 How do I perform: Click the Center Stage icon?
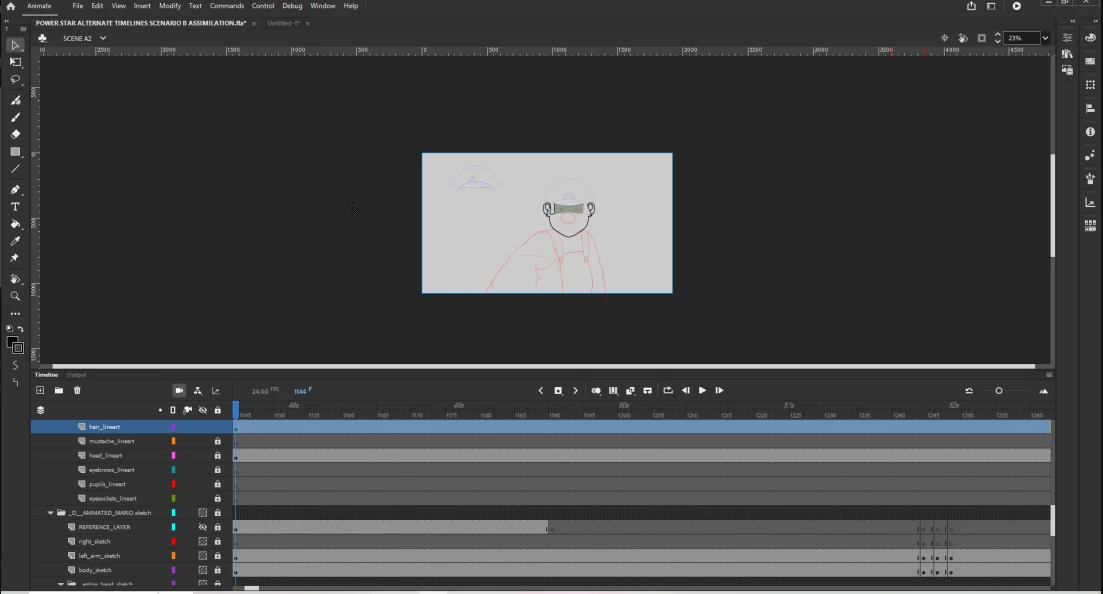[x=945, y=38]
